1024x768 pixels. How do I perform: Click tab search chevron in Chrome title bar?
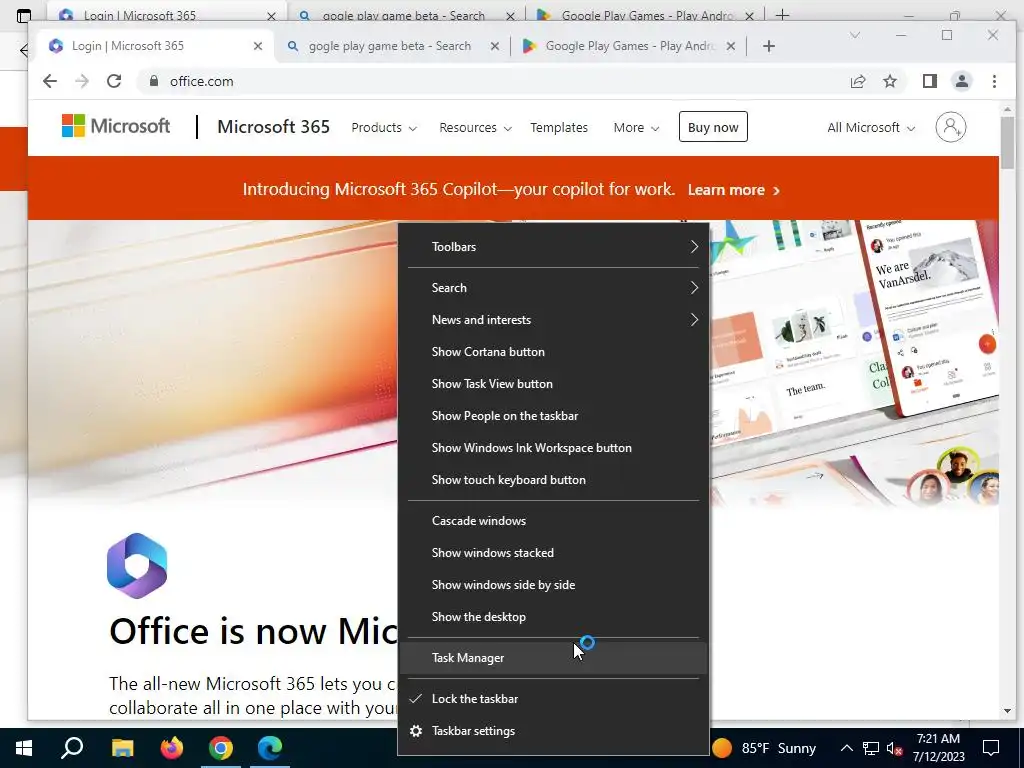pyautogui.click(x=854, y=35)
